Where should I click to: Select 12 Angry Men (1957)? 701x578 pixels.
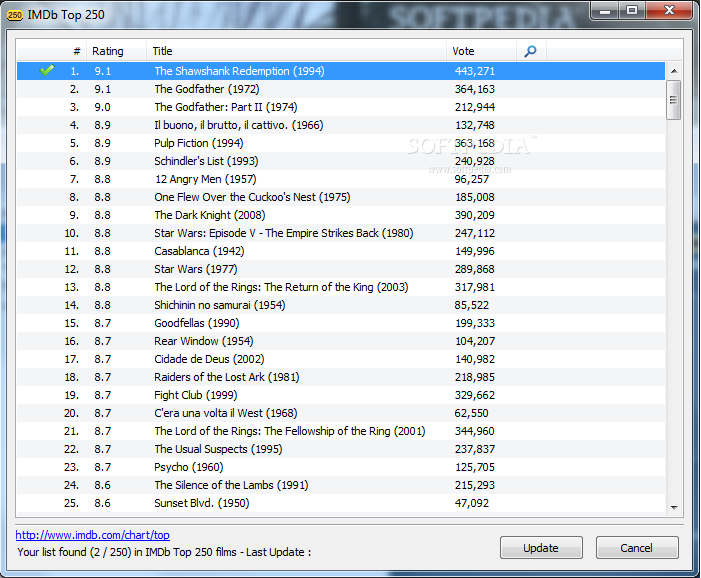coord(341,179)
